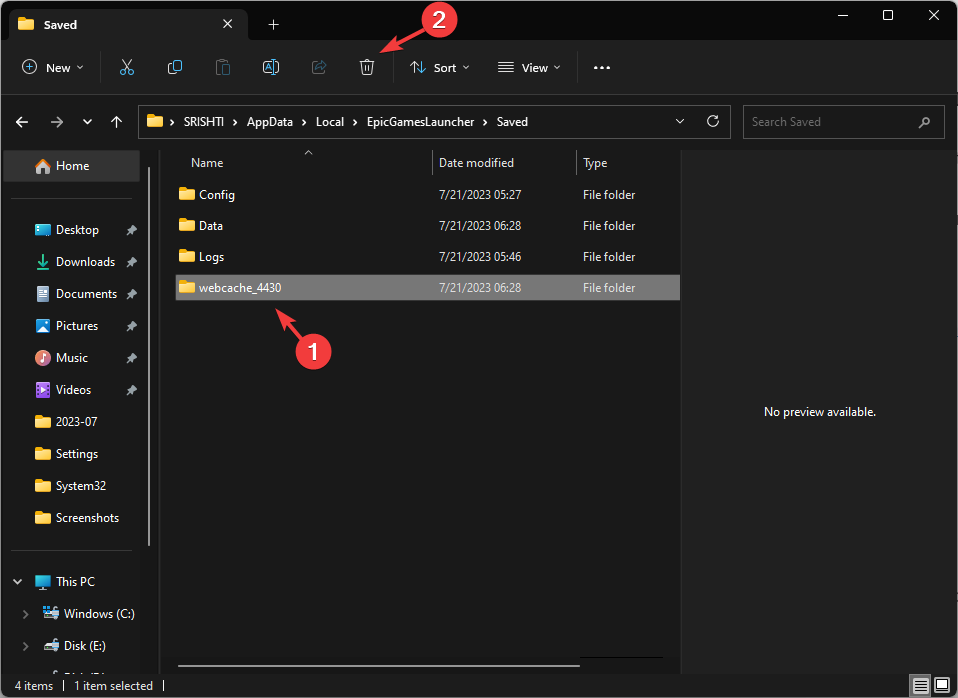Image resolution: width=958 pixels, height=698 pixels.
Task: Sort by Name column header
Action: coord(207,163)
